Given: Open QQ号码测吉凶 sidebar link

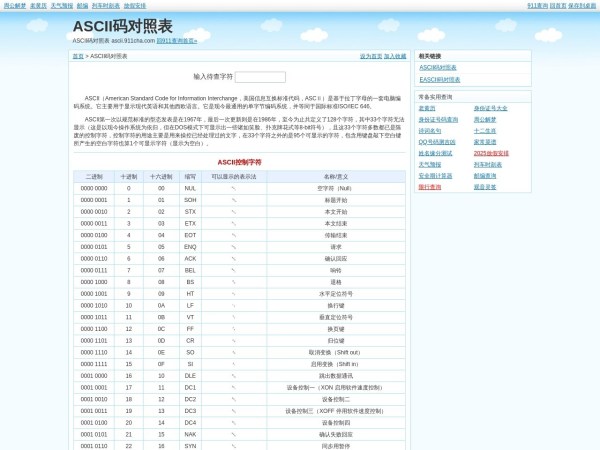Looking at the screenshot, I should point(437,142).
